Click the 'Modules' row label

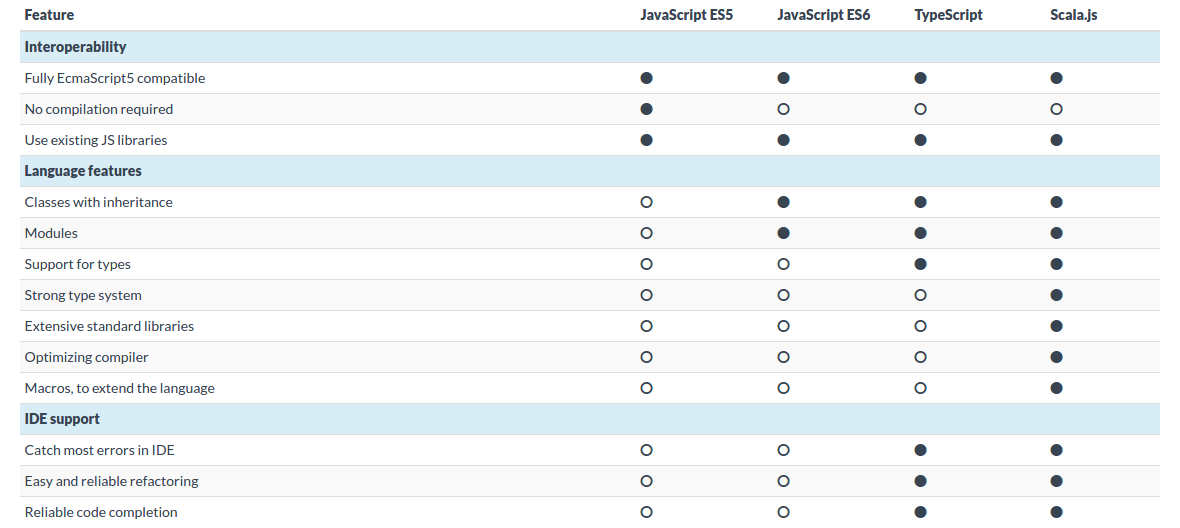(x=51, y=233)
